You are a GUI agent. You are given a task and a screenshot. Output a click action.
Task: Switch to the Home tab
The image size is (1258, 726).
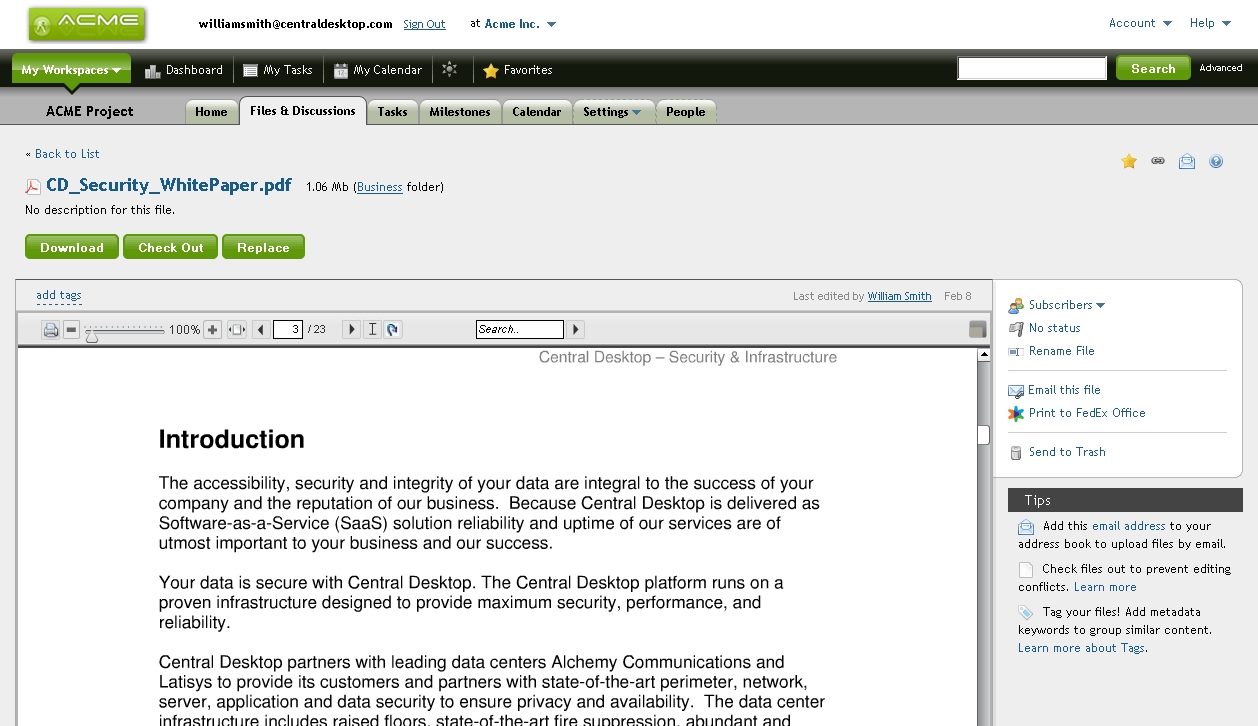click(211, 112)
